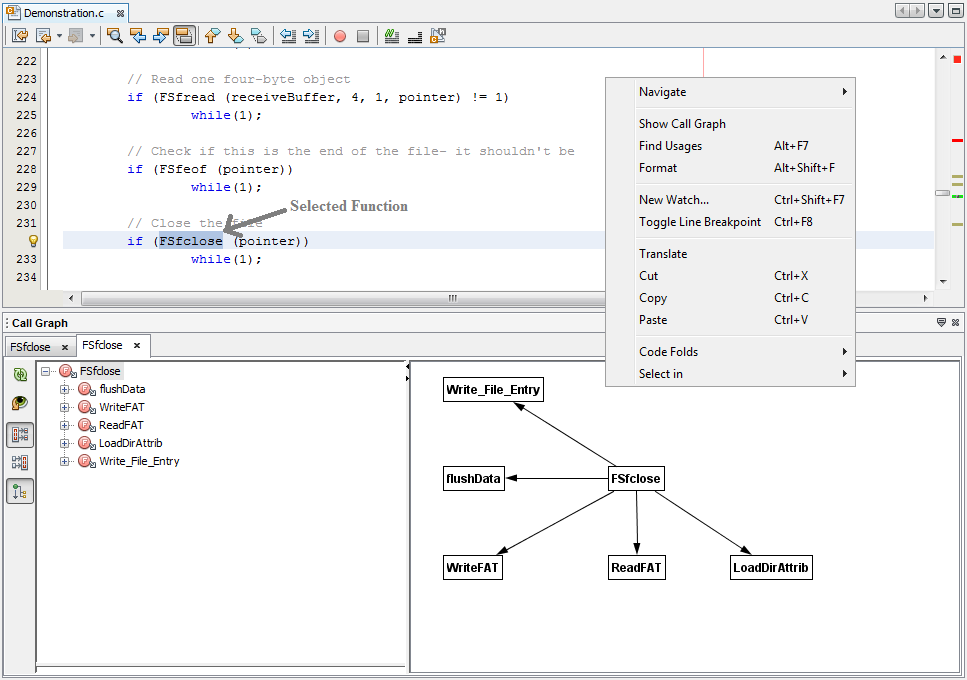
Task: Click the Find Previous Occurrence toolbar icon
Action: coord(138,36)
